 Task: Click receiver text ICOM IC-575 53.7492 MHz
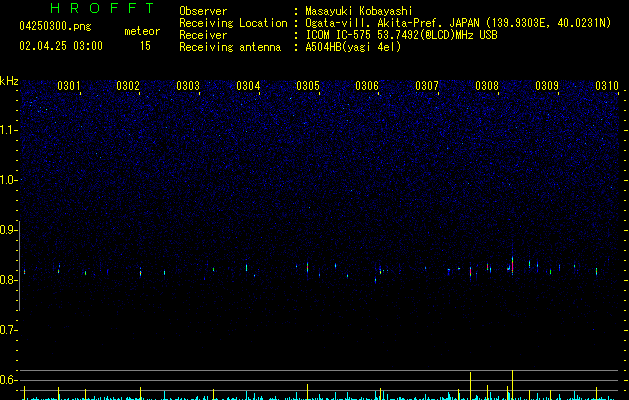401,35
